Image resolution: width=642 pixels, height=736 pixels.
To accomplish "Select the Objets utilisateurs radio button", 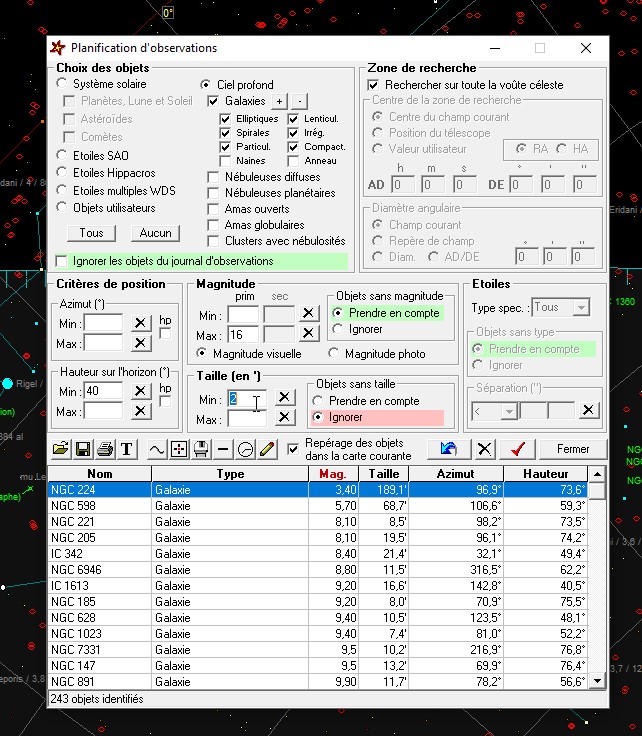I will pos(61,207).
